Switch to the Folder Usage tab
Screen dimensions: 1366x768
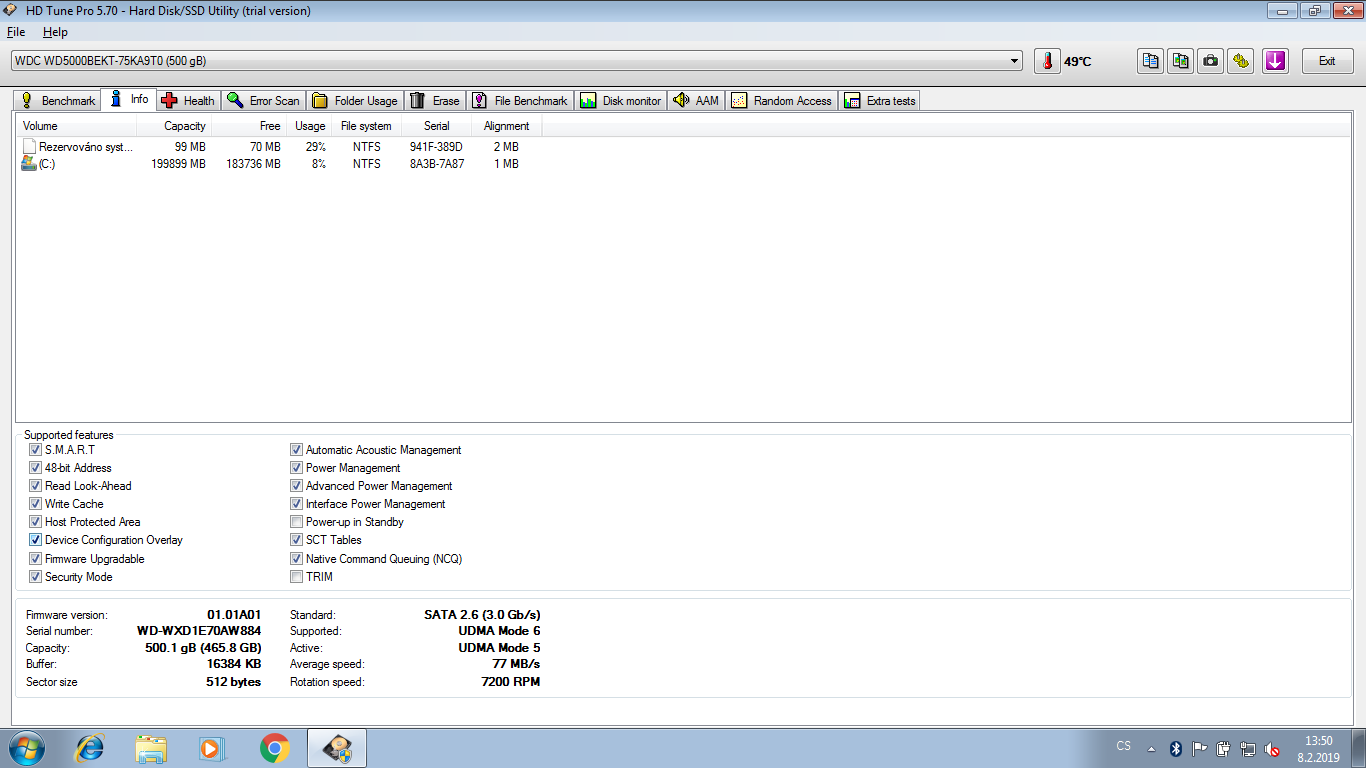tap(355, 101)
